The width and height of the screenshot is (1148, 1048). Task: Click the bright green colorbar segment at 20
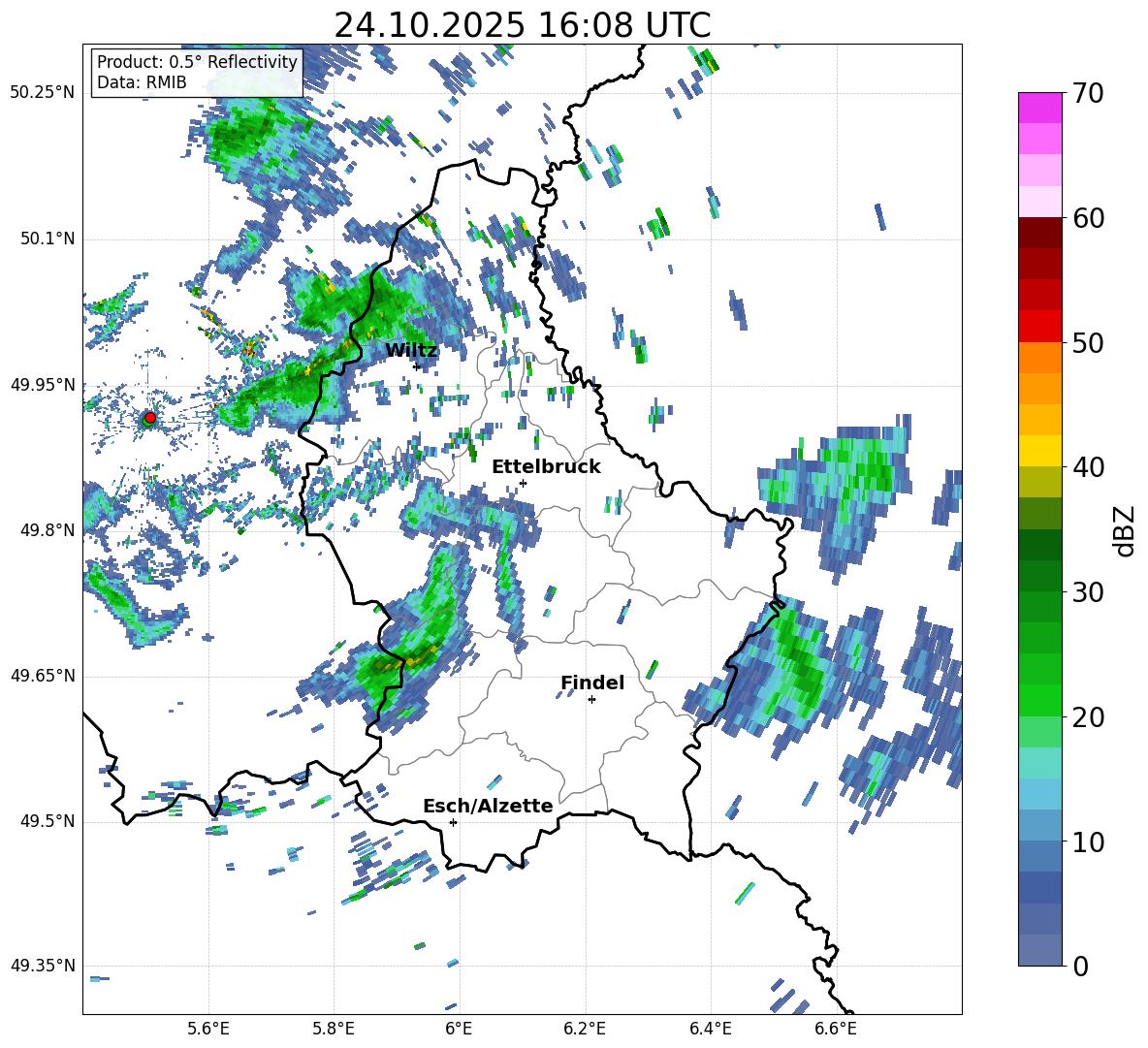tap(1039, 701)
